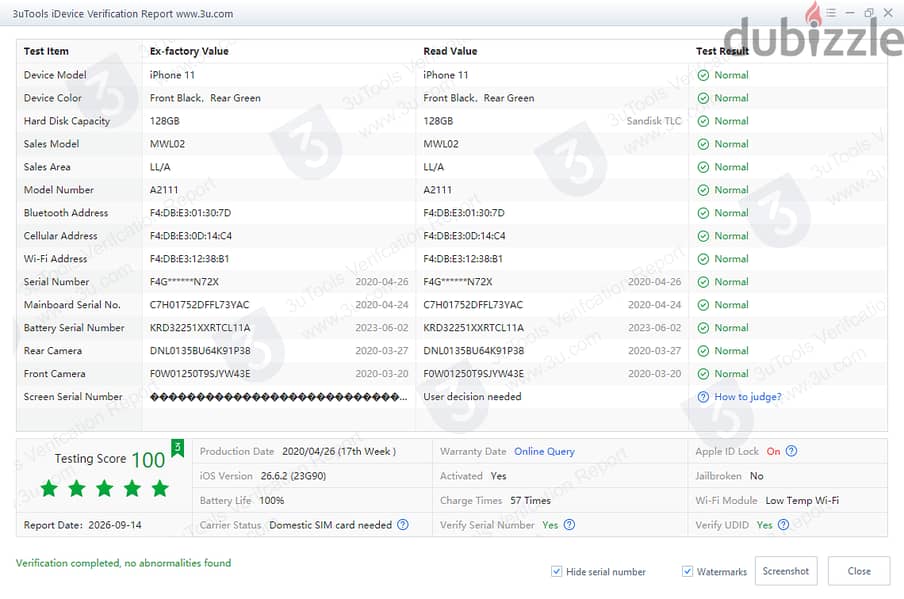Click the Apple ID Lock On status

pos(773,451)
